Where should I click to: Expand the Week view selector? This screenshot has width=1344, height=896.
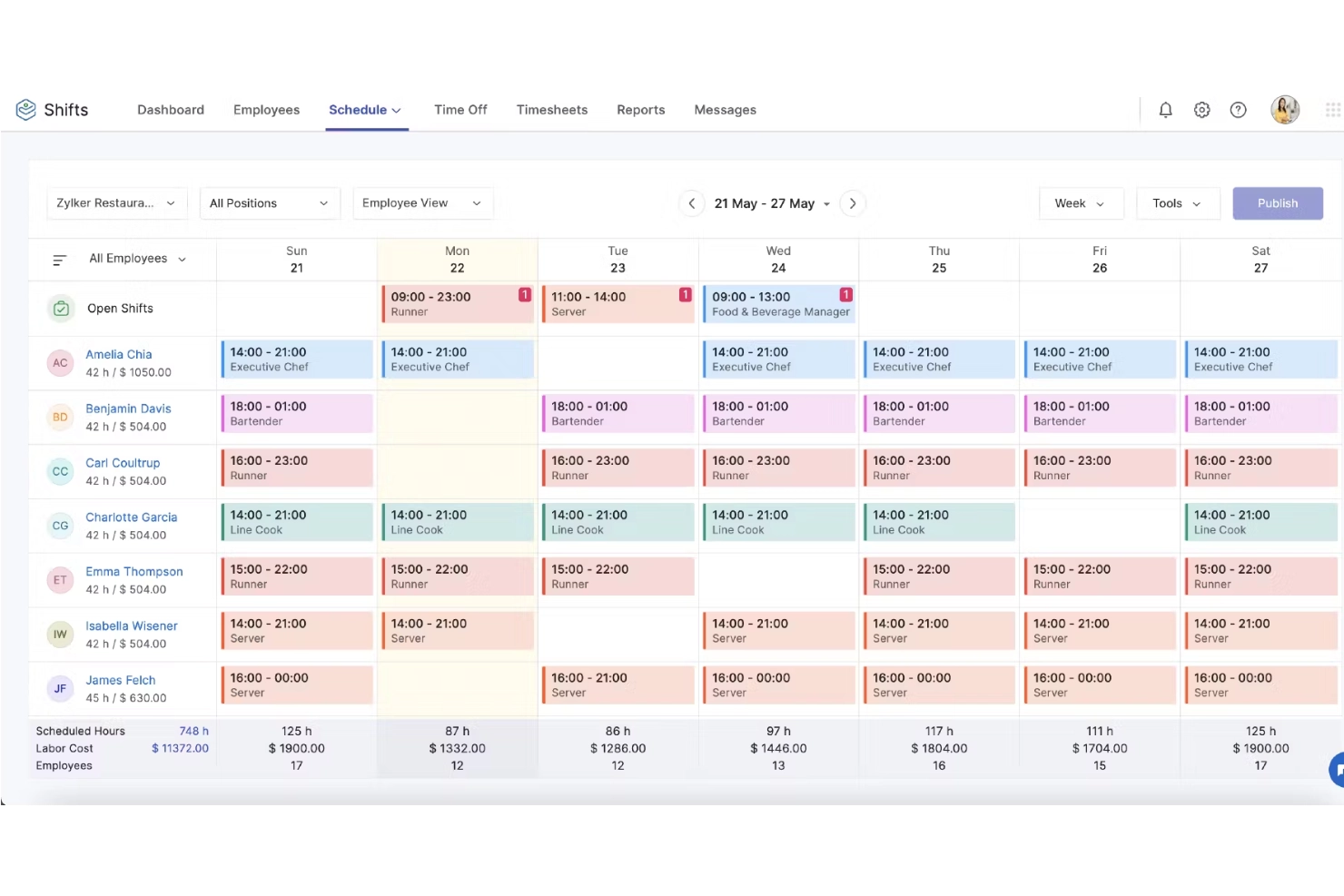click(1080, 203)
